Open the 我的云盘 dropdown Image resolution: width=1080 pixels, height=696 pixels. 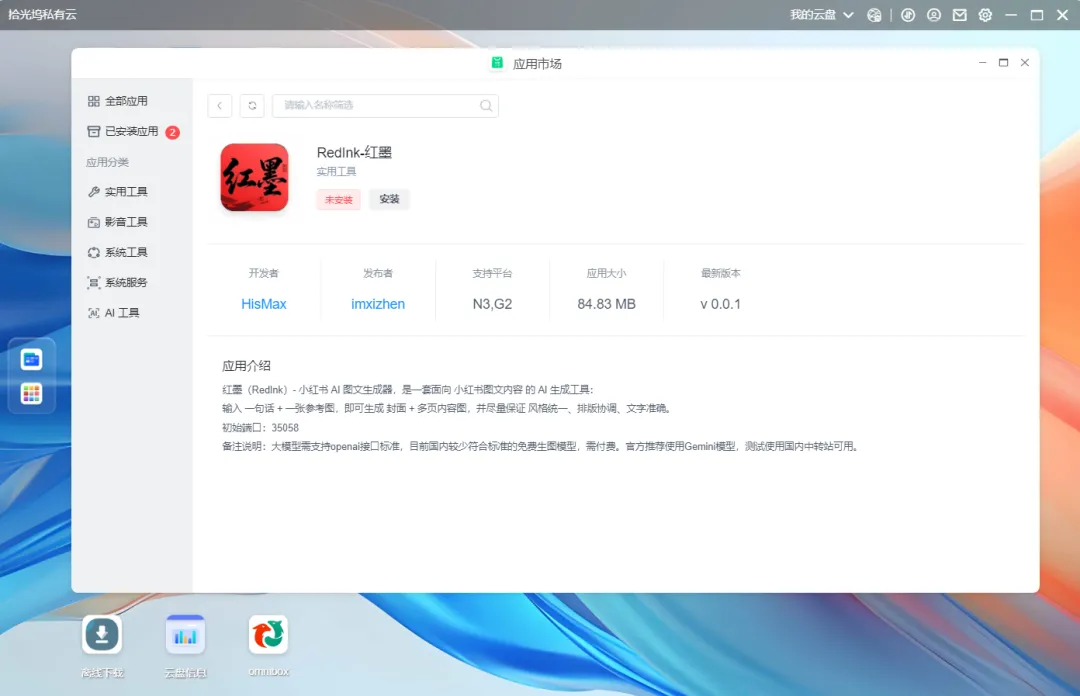[x=822, y=15]
